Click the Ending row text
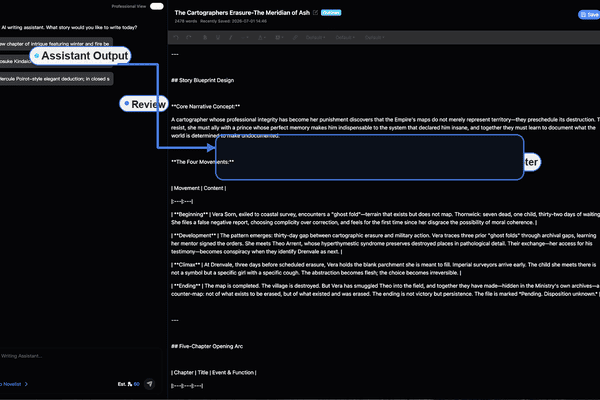The image size is (600, 400). pos(385,290)
